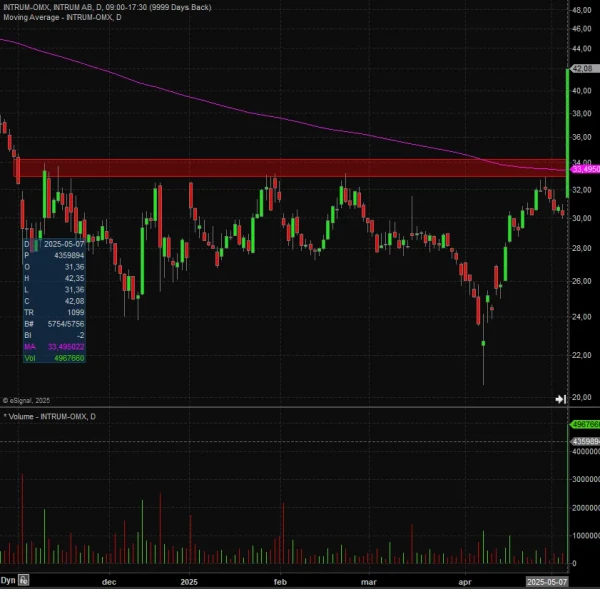
Task: Jump to latest bar using the arrow-to-end icon
Action: 561,399
